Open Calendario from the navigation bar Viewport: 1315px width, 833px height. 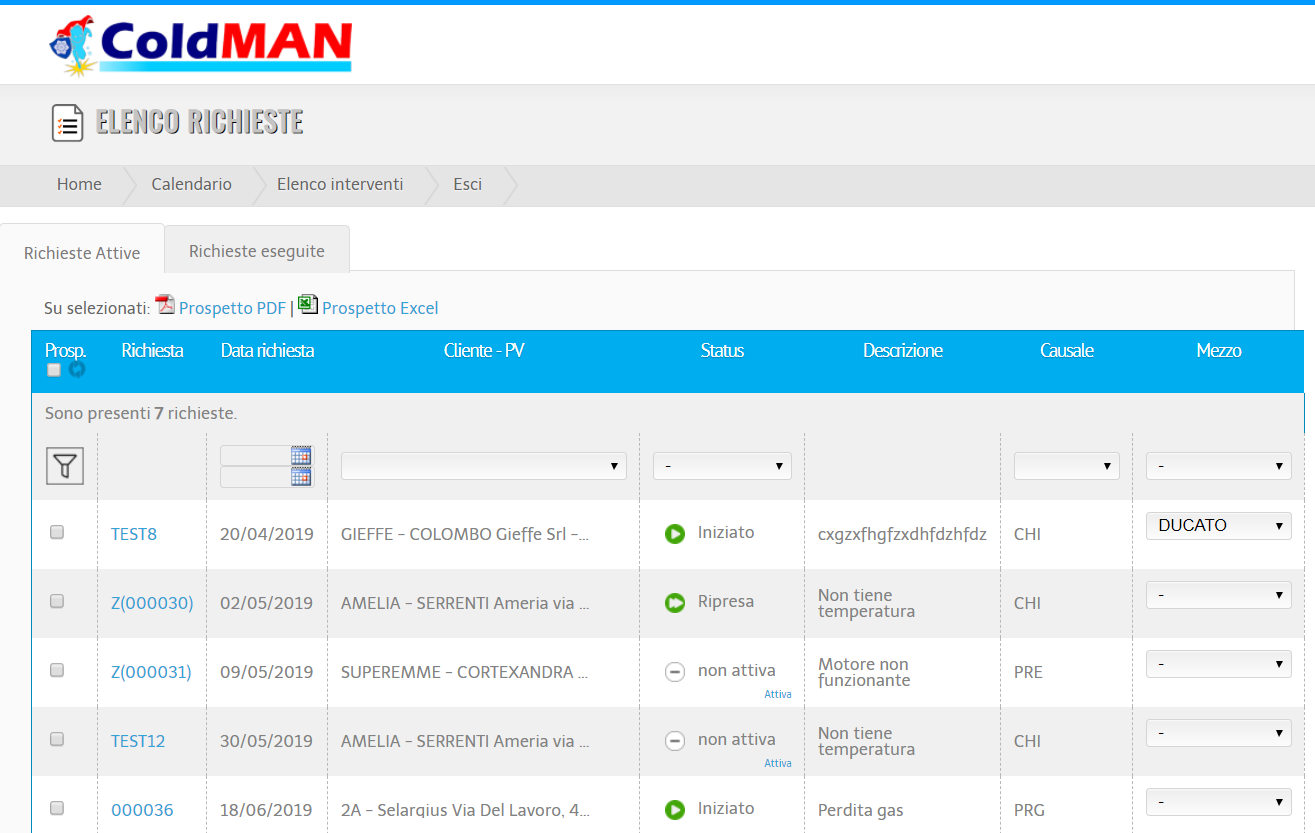pos(192,184)
